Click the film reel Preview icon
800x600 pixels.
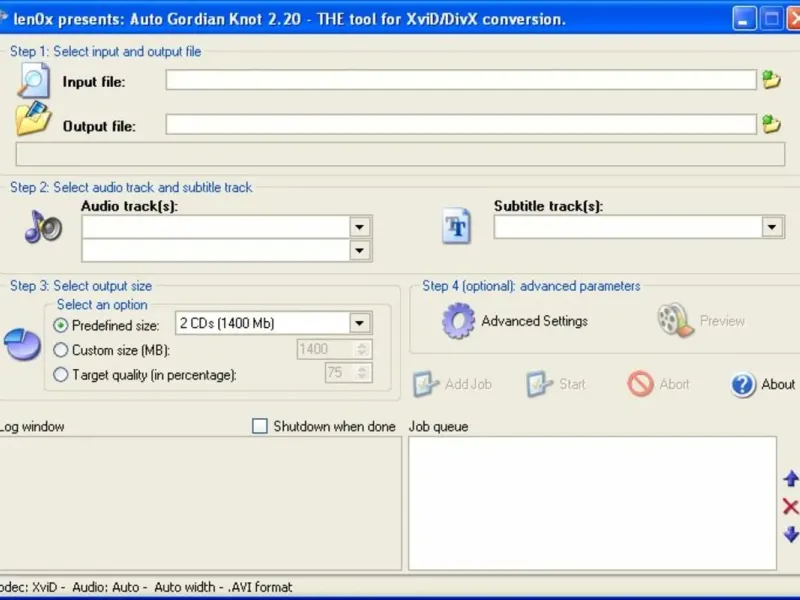[676, 320]
